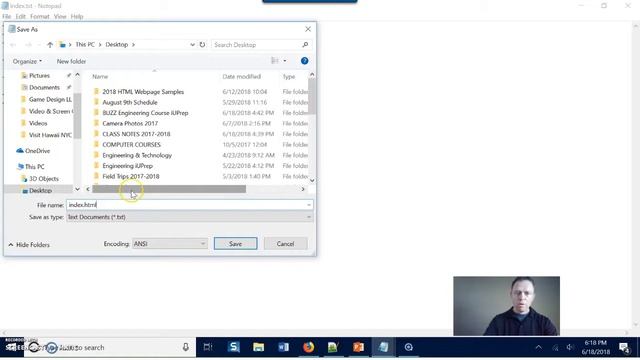Select the Engineering IUPrep folder

click(x=127, y=166)
